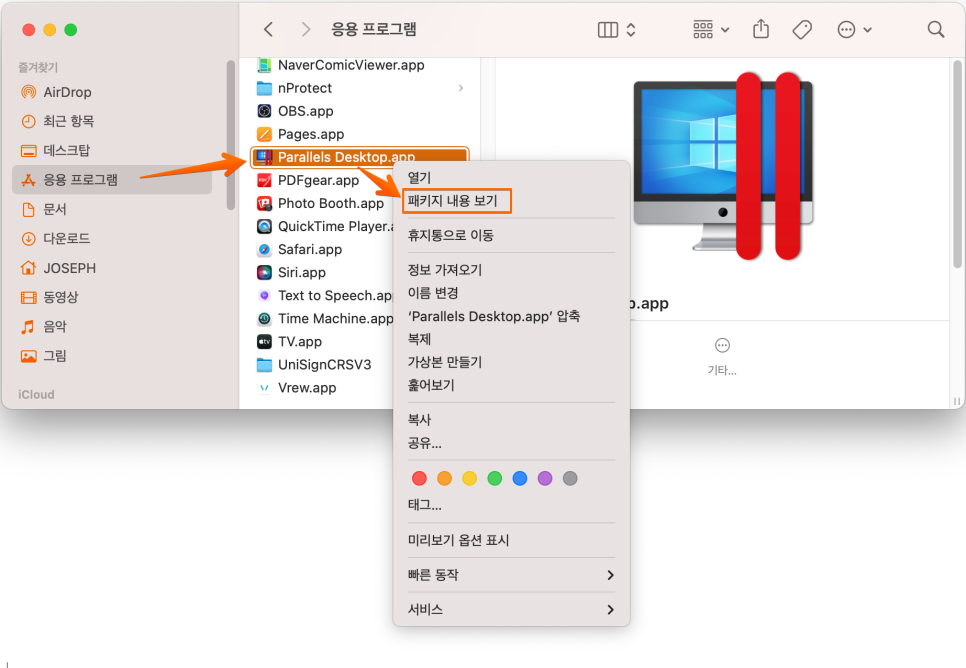This screenshot has height=668, width=966.
Task: Open the more actions ellipsis menu
Action: coord(854,30)
